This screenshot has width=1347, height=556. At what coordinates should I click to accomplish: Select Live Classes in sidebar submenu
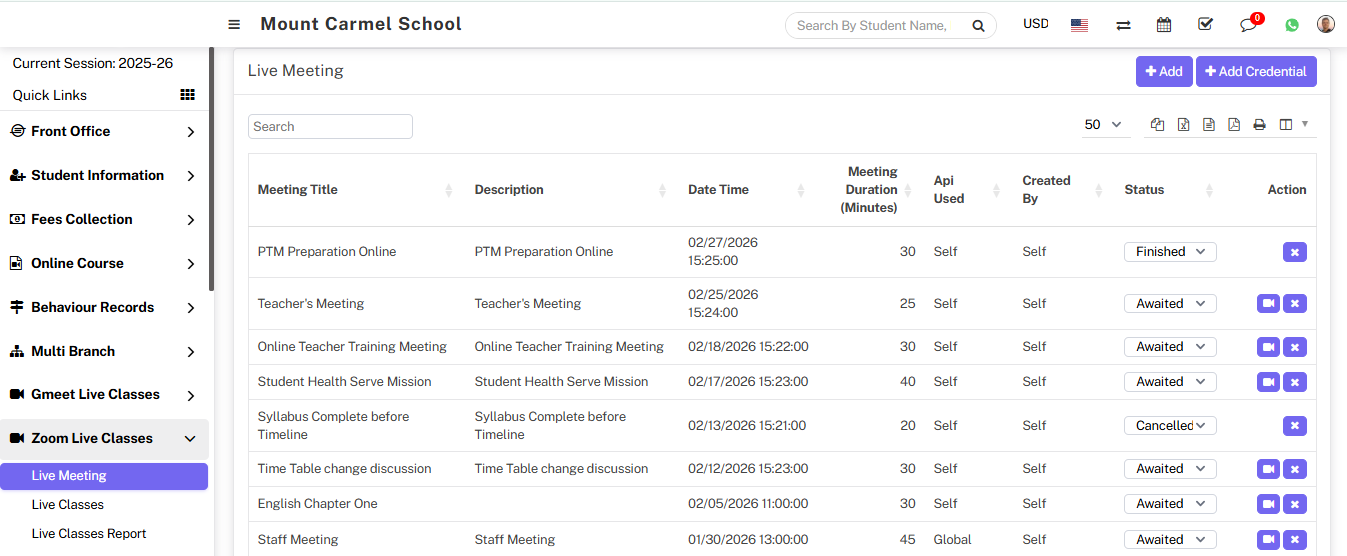tap(68, 505)
